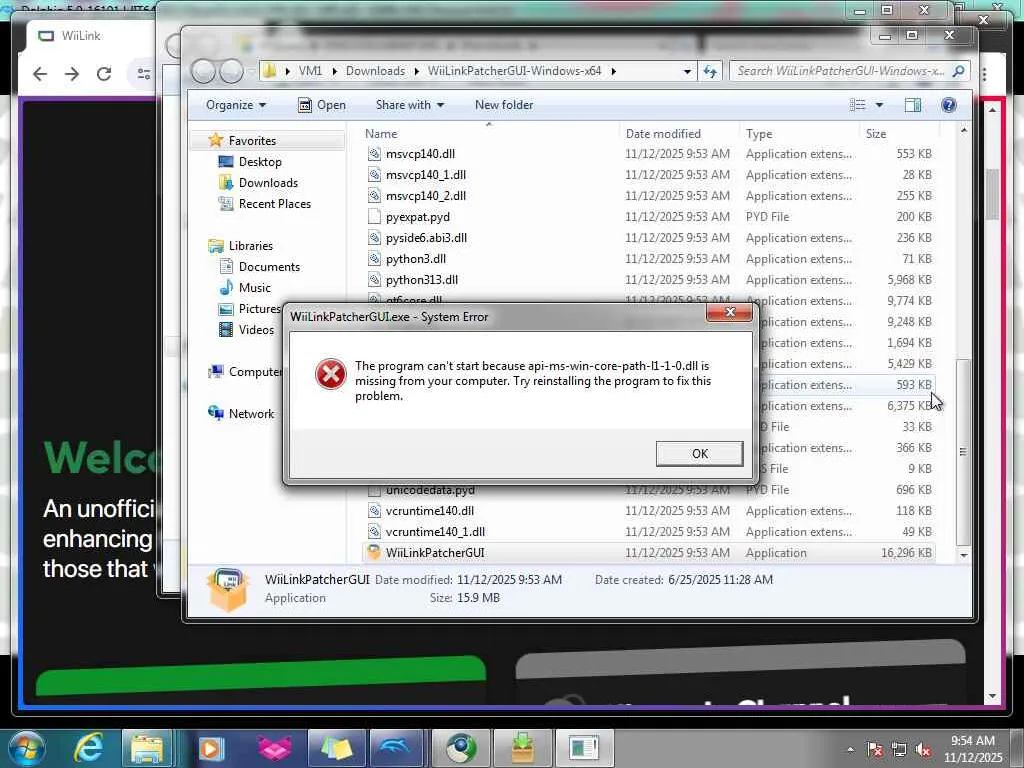Image resolution: width=1024 pixels, height=768 pixels.
Task: Toggle the preview pane icon
Action: (913, 104)
